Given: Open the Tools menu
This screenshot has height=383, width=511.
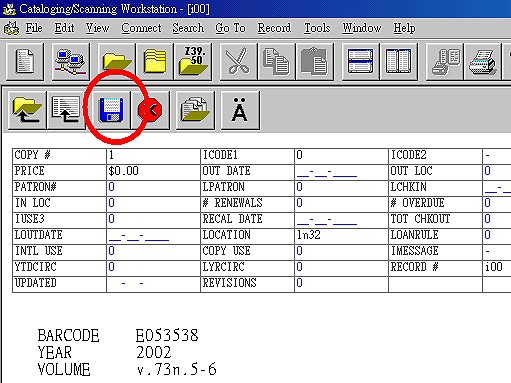Looking at the screenshot, I should pos(317,28).
